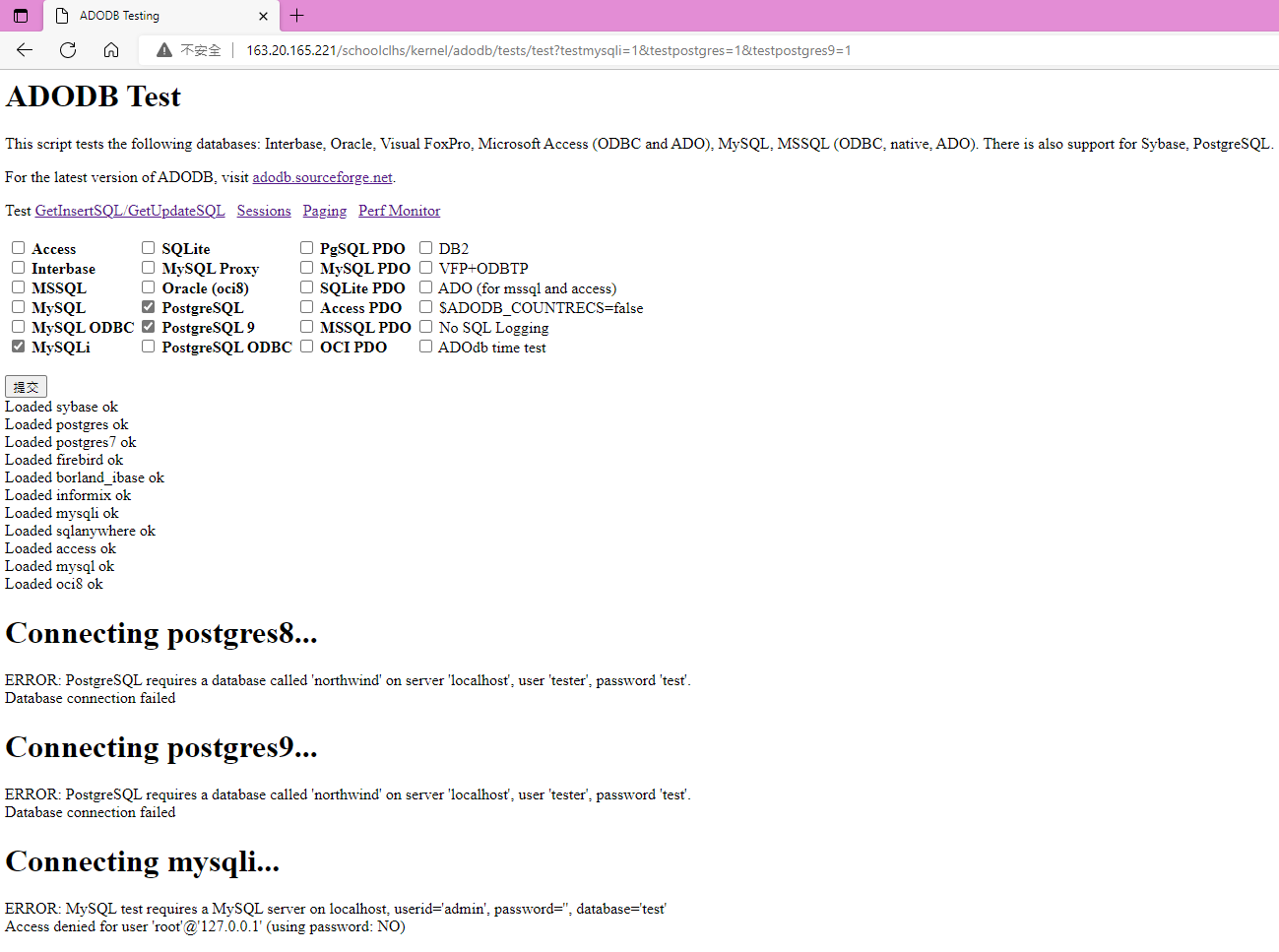Click the 'Loaded postgres7 ok' line
This screenshot has width=1279, height=952.
(x=71, y=442)
